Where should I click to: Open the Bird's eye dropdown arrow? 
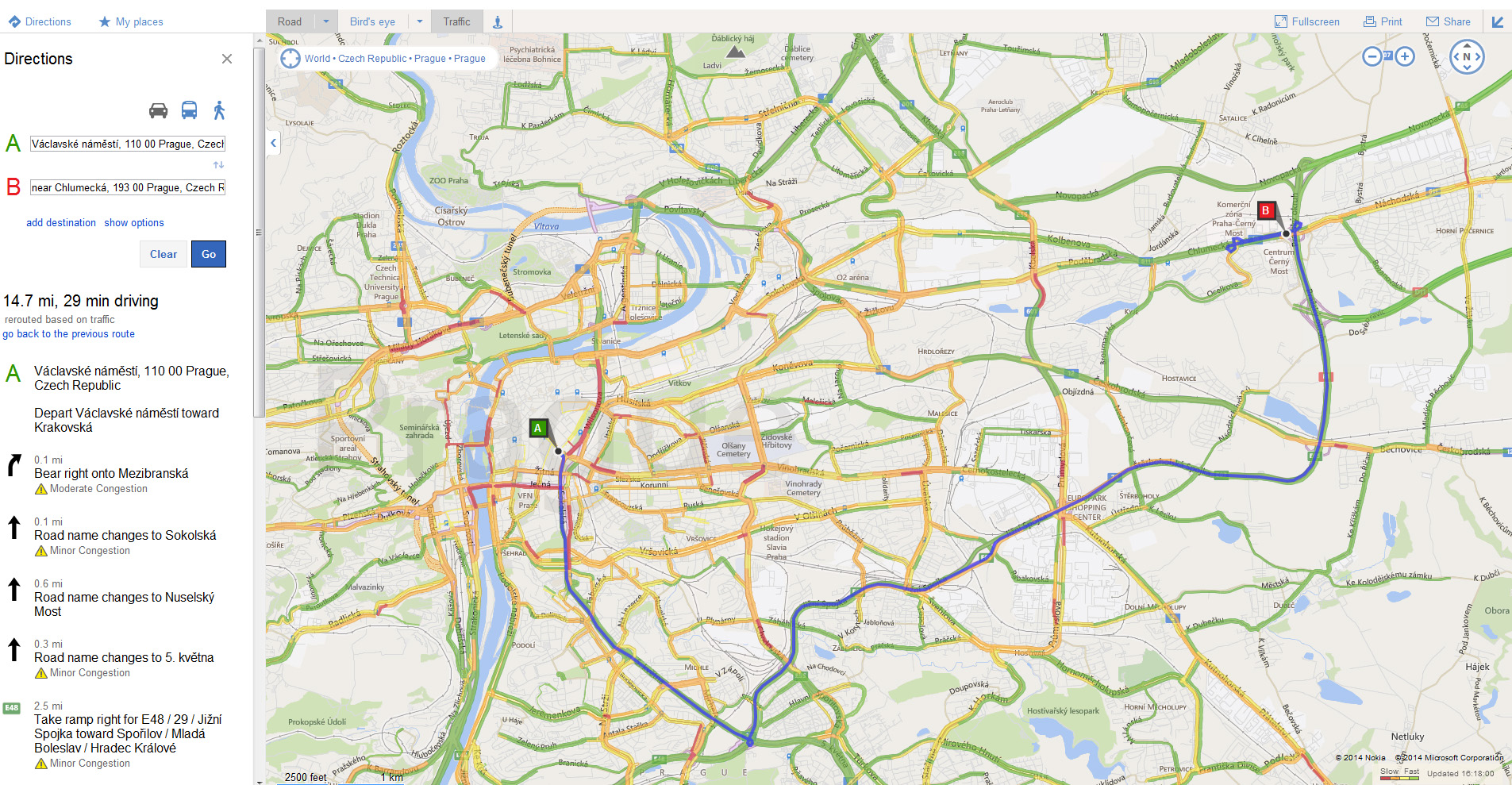(420, 22)
